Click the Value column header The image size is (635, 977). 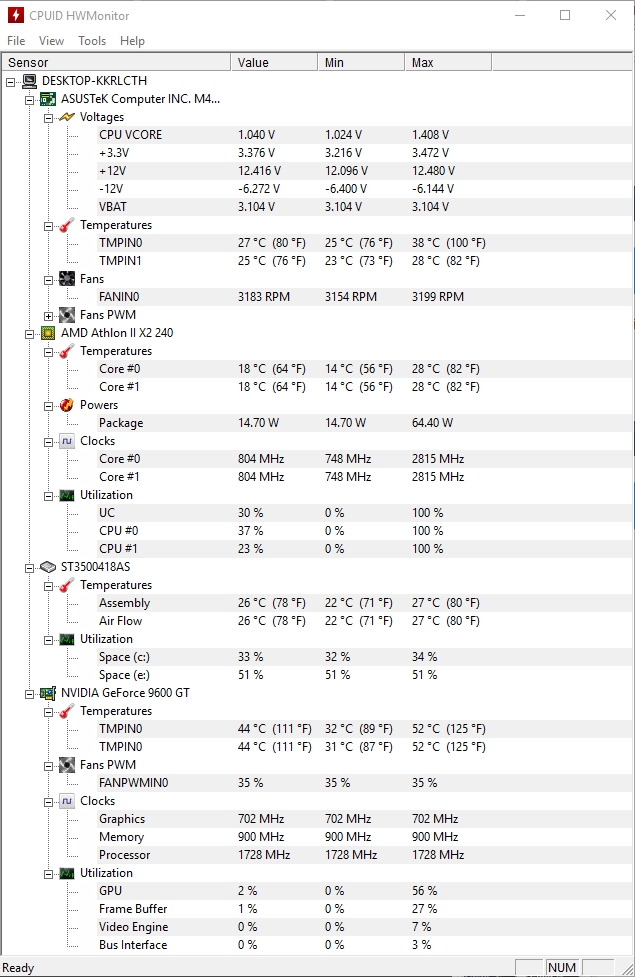274,62
